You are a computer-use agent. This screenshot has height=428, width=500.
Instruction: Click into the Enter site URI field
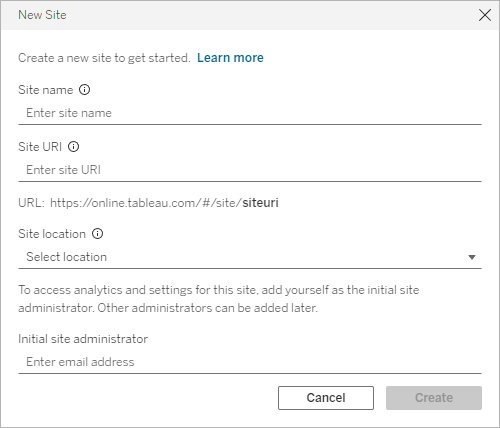250,170
